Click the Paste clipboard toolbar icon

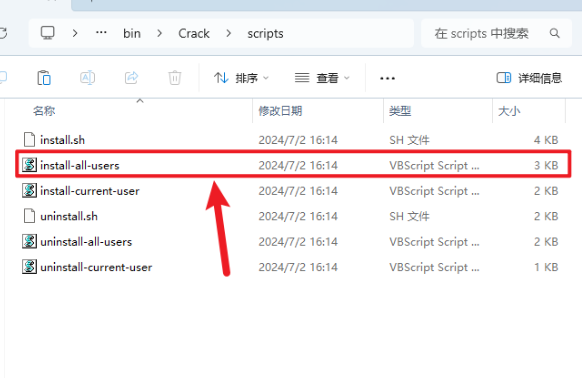[x=44, y=78]
